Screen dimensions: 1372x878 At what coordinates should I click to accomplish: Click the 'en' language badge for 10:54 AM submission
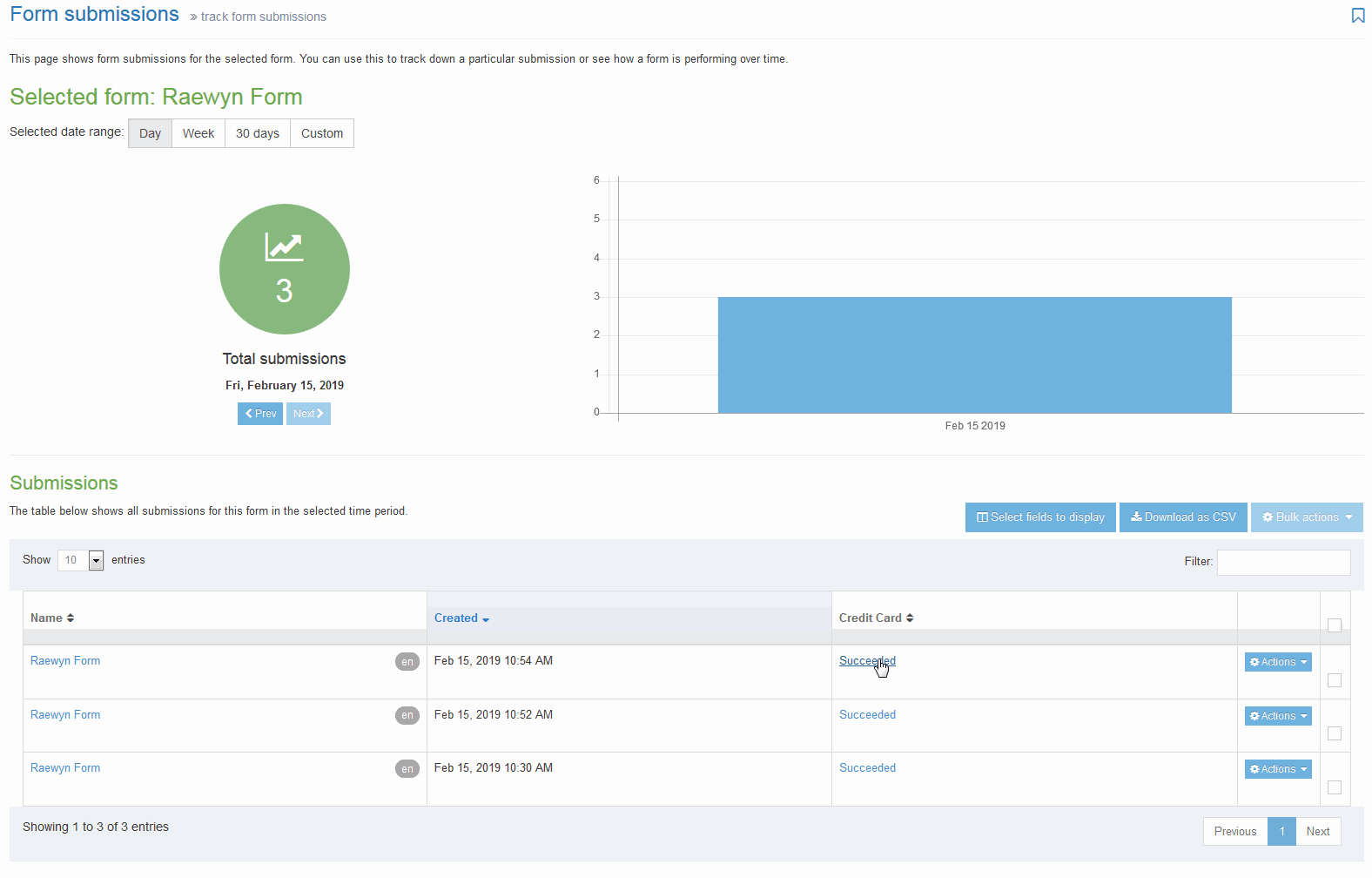[407, 662]
